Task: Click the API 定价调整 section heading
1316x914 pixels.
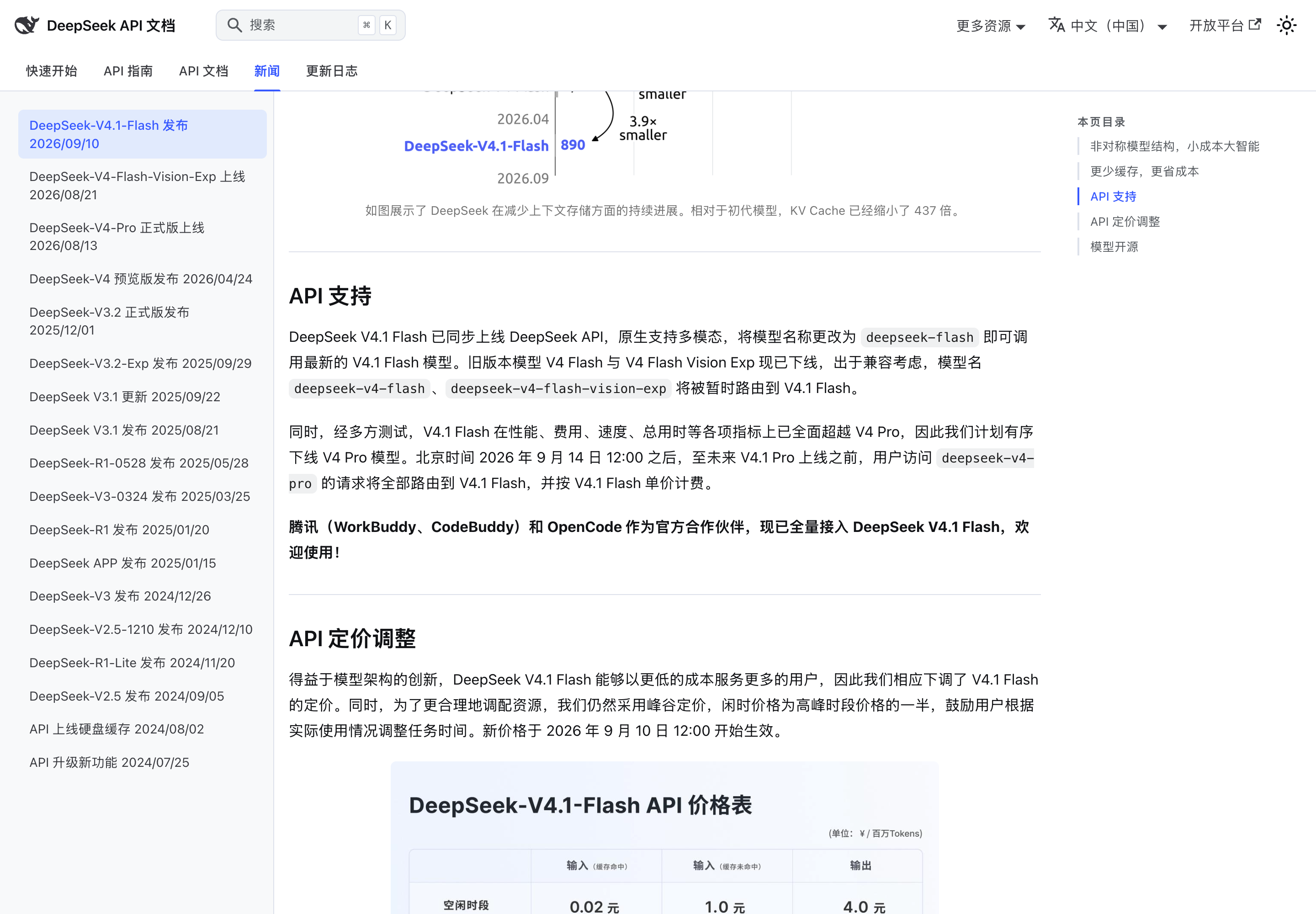Action: (x=352, y=638)
